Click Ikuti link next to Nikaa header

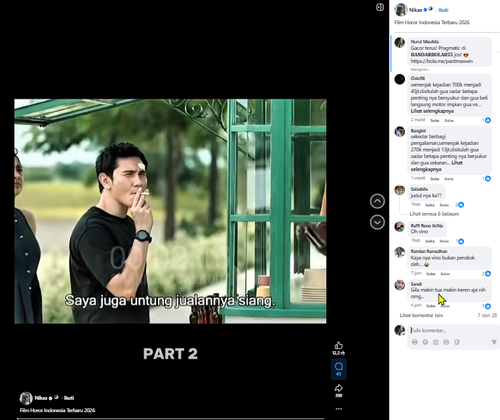point(443,10)
